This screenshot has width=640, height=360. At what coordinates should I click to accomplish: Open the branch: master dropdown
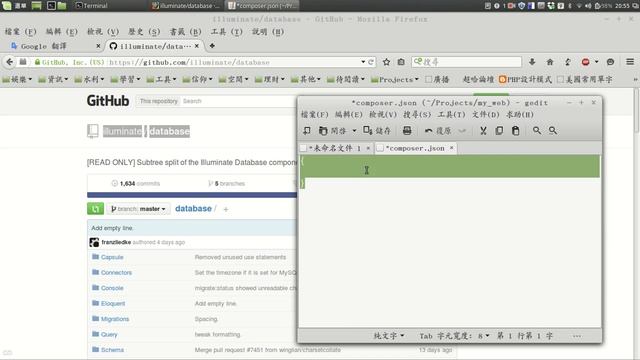(138, 209)
